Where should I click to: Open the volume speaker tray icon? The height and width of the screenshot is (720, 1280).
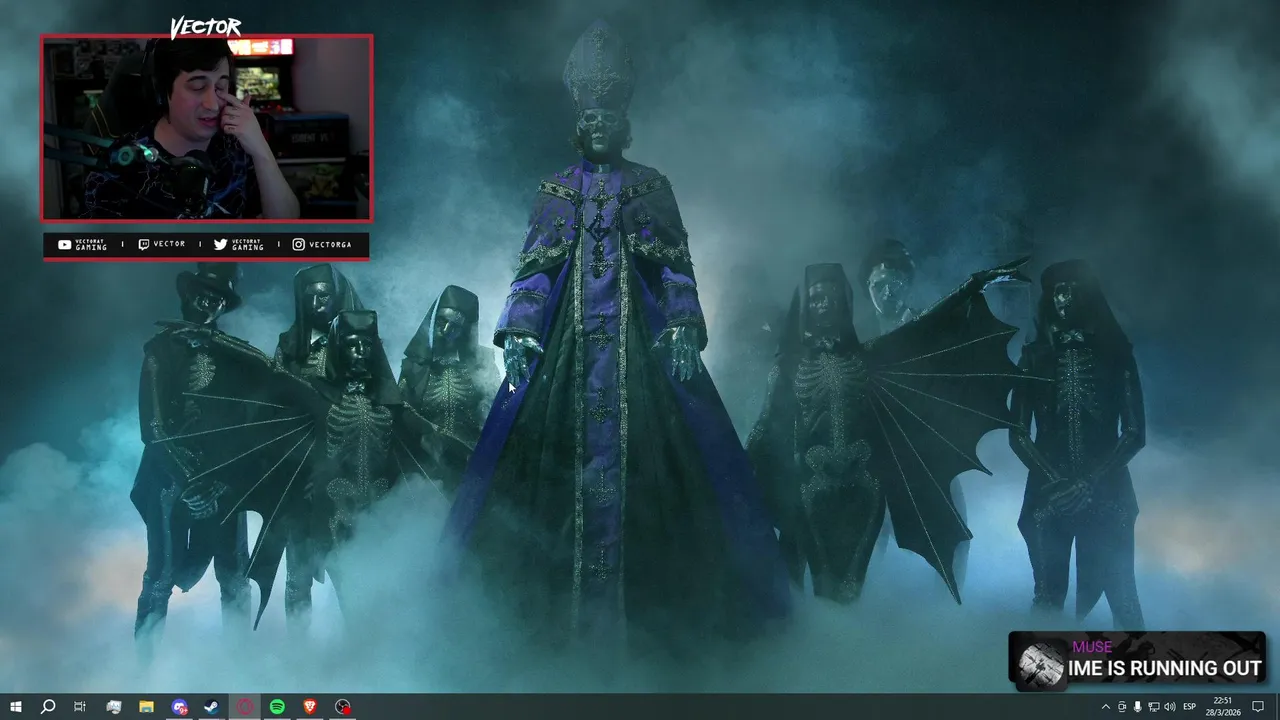1169,707
